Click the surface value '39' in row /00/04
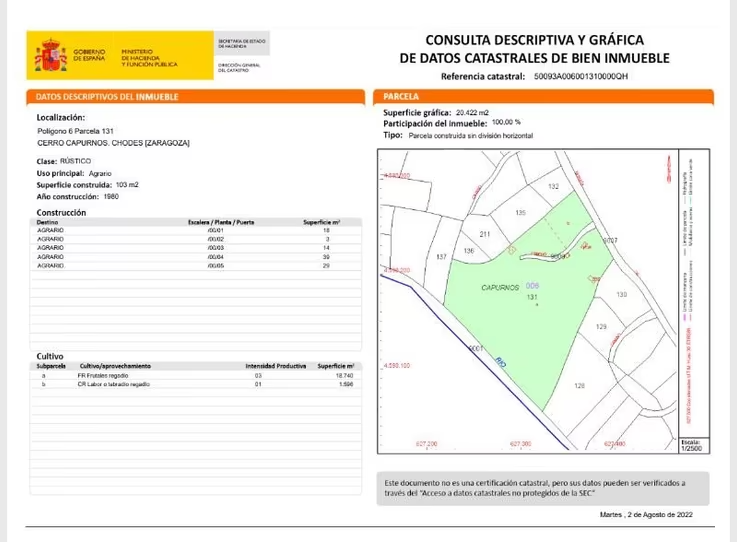Screen dimensions: 737x542 tap(326, 257)
